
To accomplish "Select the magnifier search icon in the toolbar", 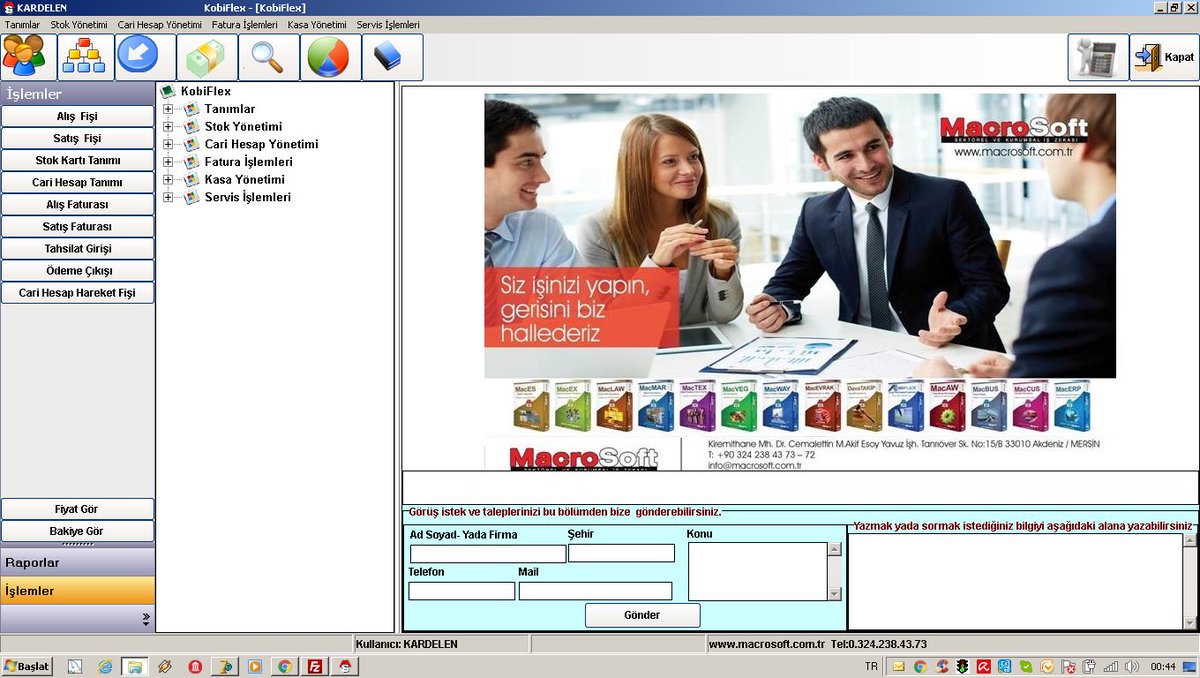I will 268,57.
